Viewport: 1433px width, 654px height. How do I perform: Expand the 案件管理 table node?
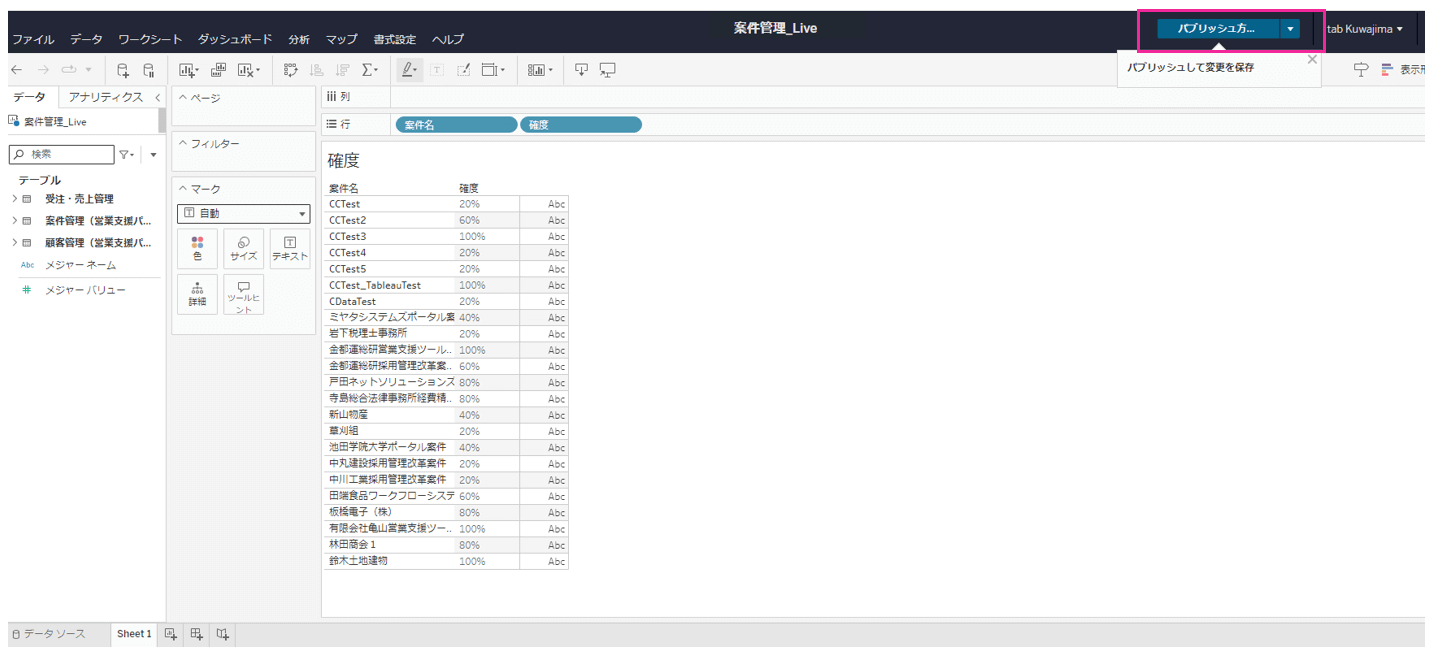tap(14, 220)
